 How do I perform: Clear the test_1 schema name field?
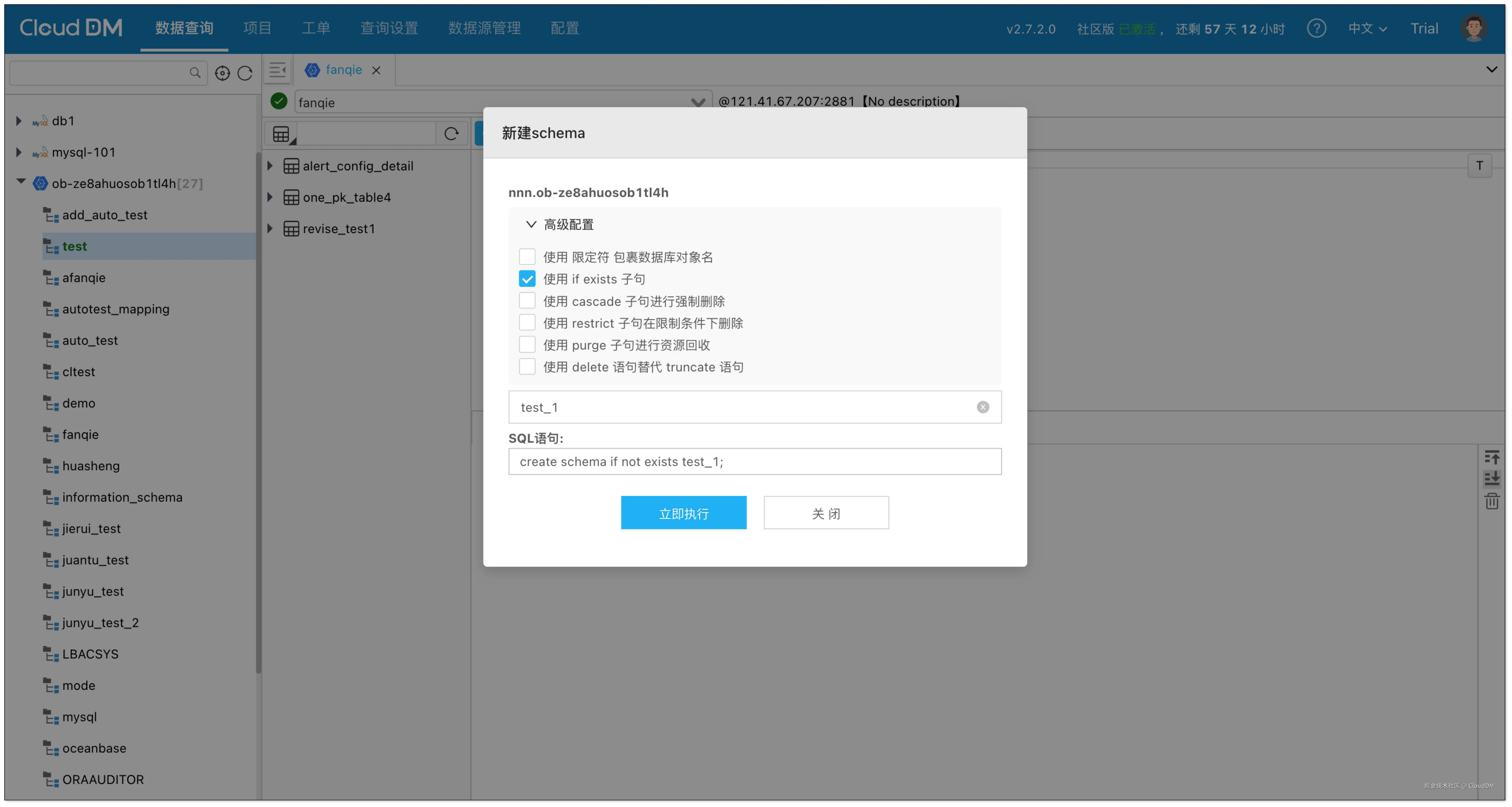(x=983, y=407)
